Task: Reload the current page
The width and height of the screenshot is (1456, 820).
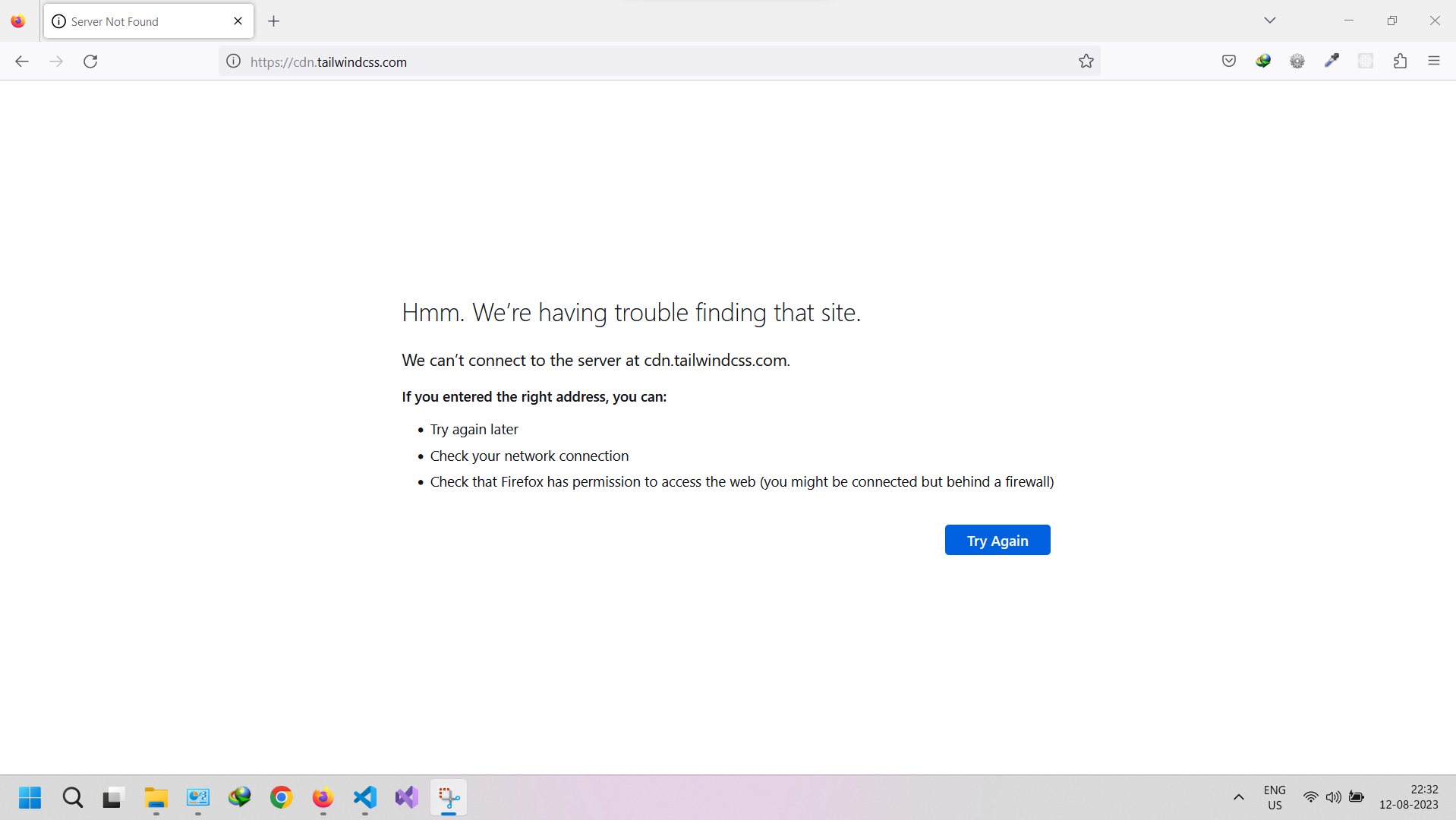Action: click(x=90, y=61)
